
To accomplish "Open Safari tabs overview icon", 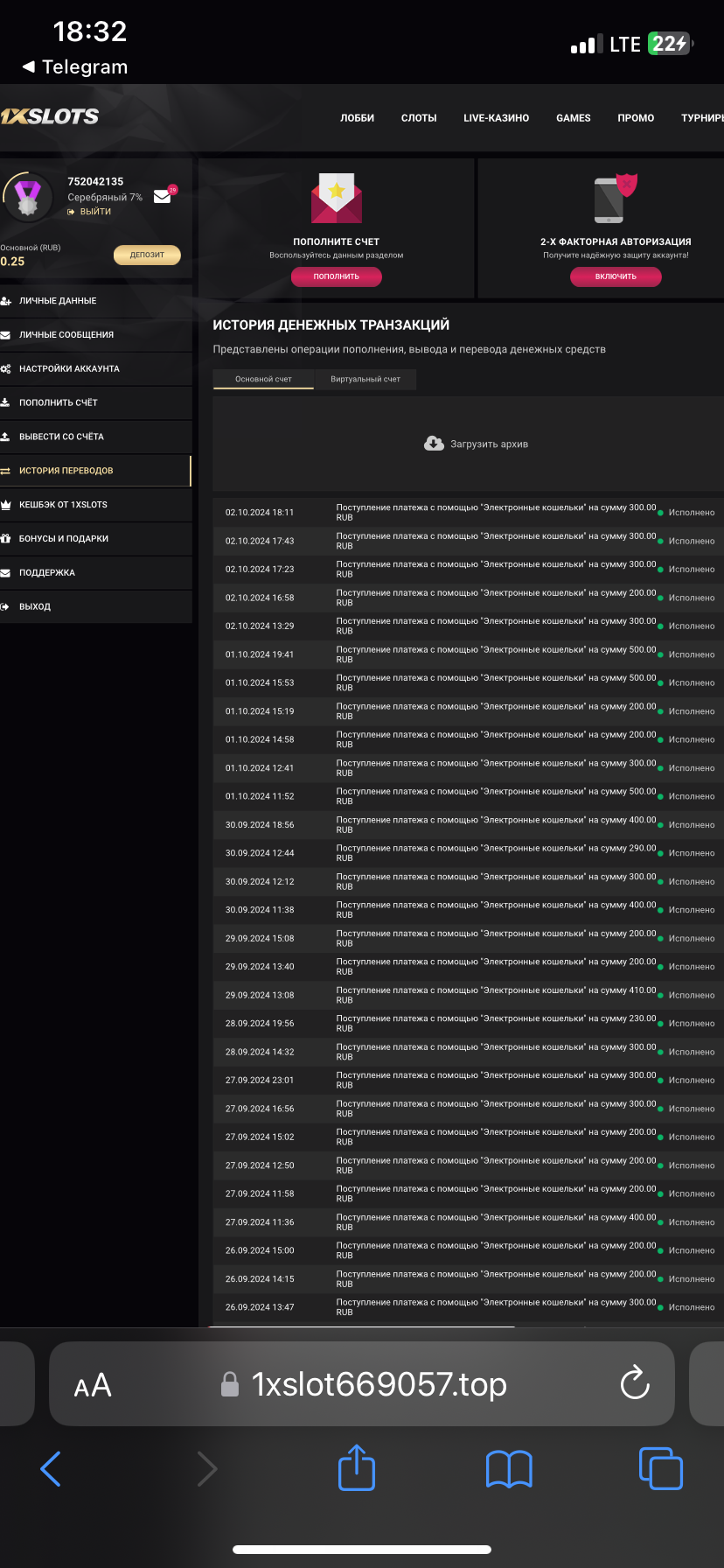I will pos(660,1468).
